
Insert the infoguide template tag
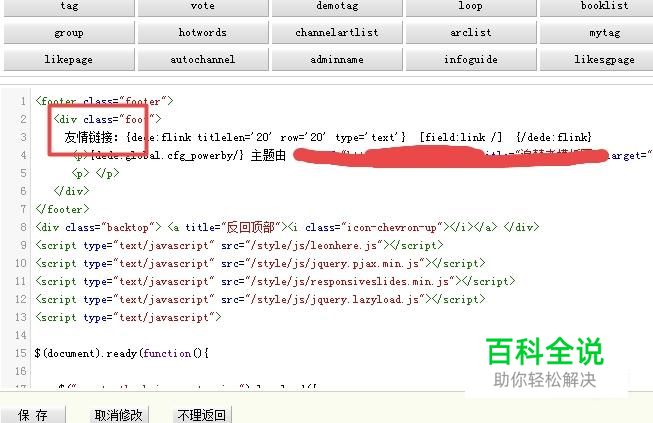471,60
